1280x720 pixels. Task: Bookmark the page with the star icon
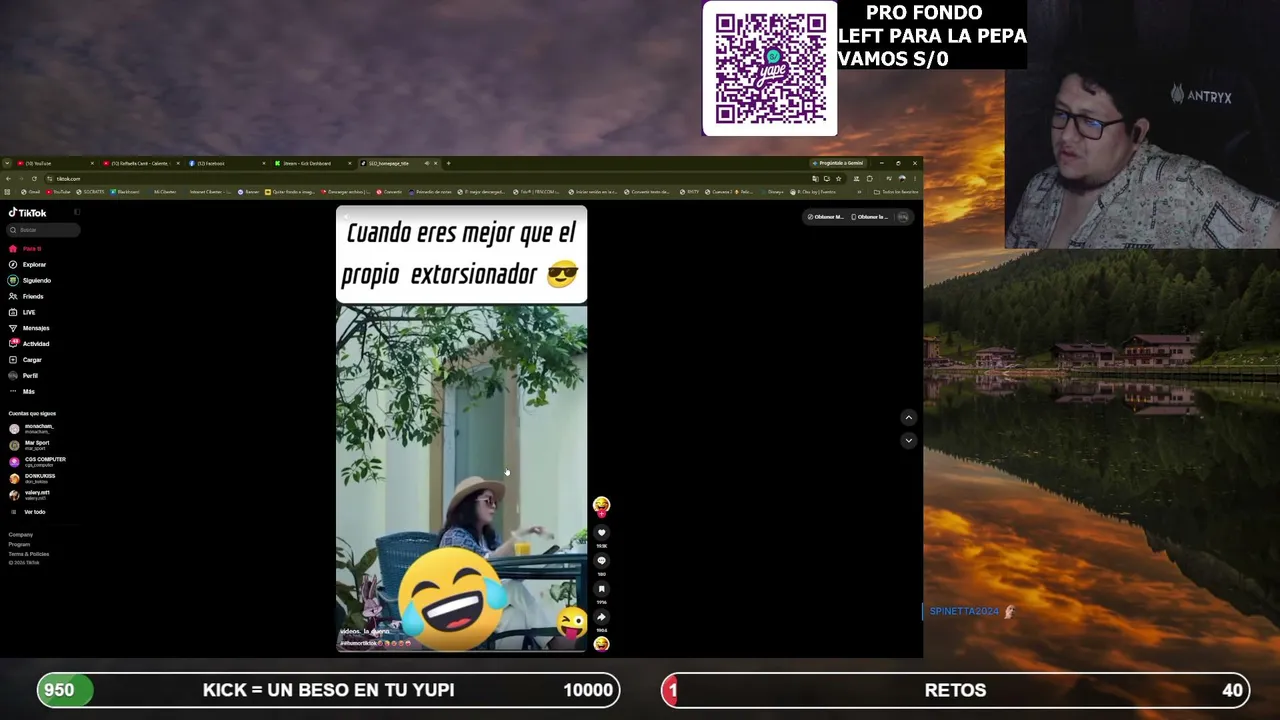tap(838, 179)
